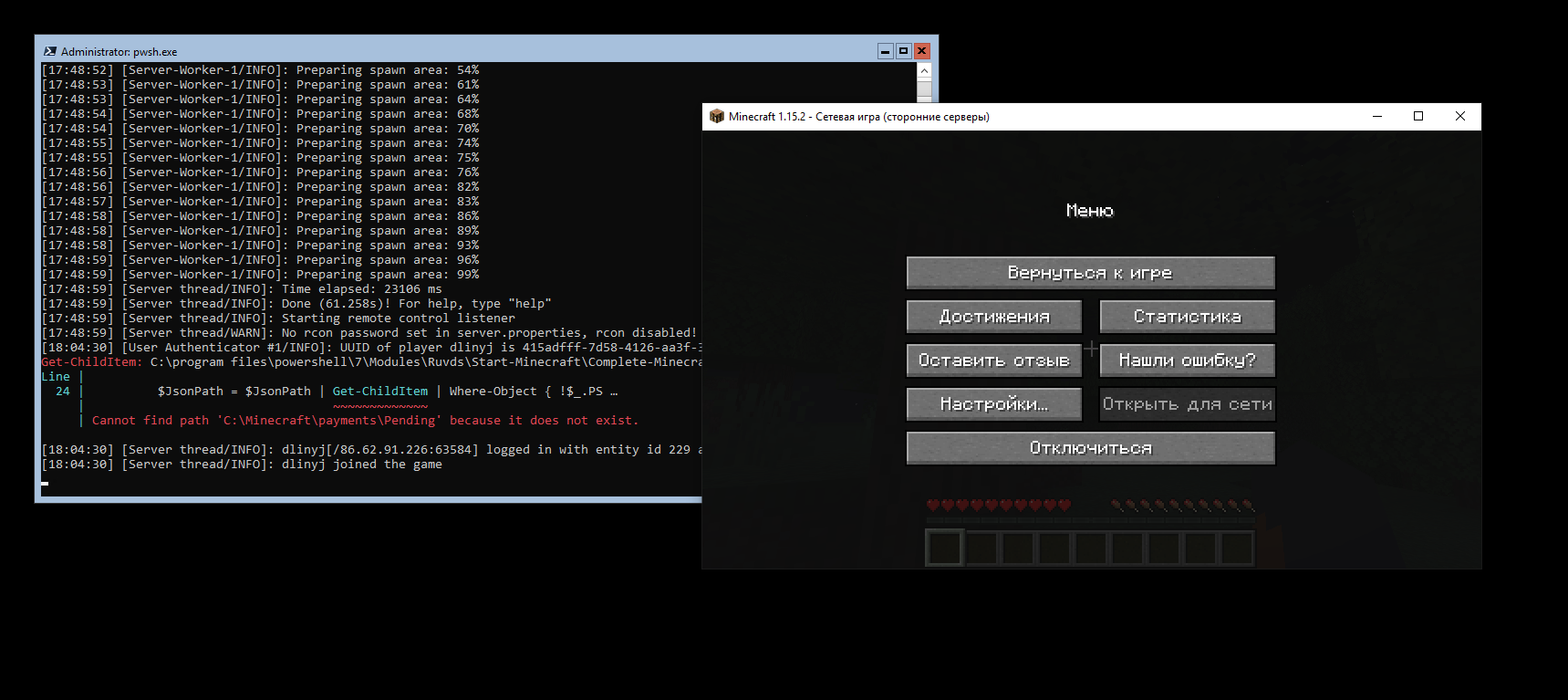Image resolution: width=1568 pixels, height=700 pixels.
Task: Minimize the Minecraft 1.15.2 window
Action: (1377, 116)
